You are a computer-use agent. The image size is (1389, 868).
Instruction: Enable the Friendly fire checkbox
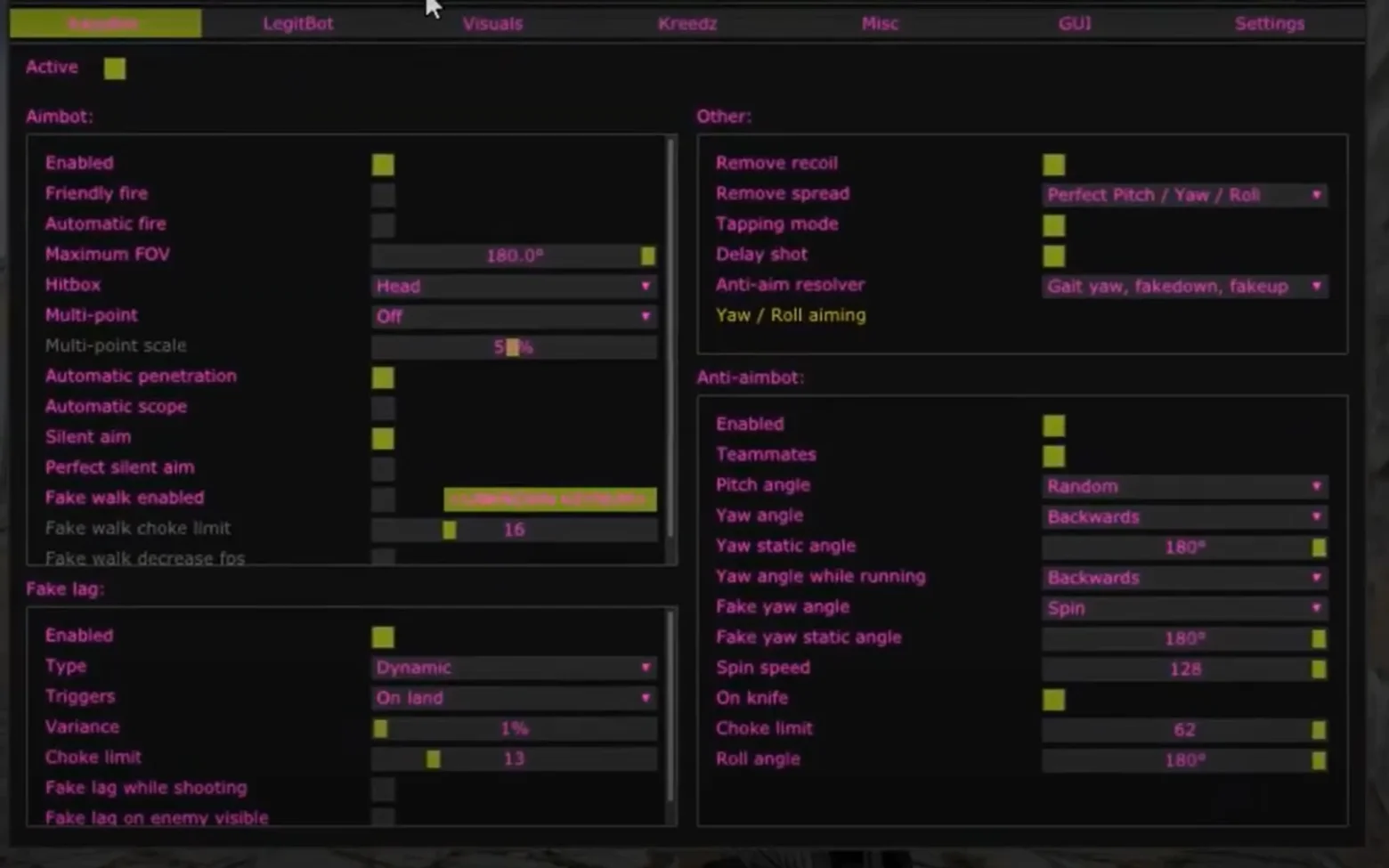tap(383, 195)
